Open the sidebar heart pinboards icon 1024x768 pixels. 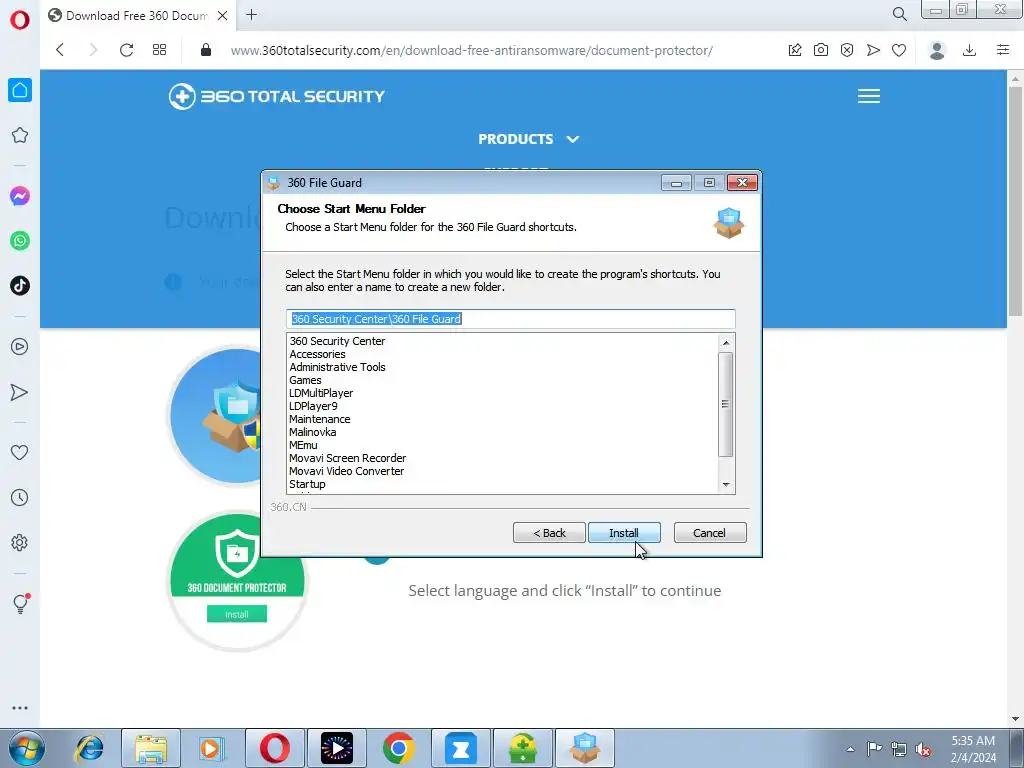pyautogui.click(x=20, y=452)
